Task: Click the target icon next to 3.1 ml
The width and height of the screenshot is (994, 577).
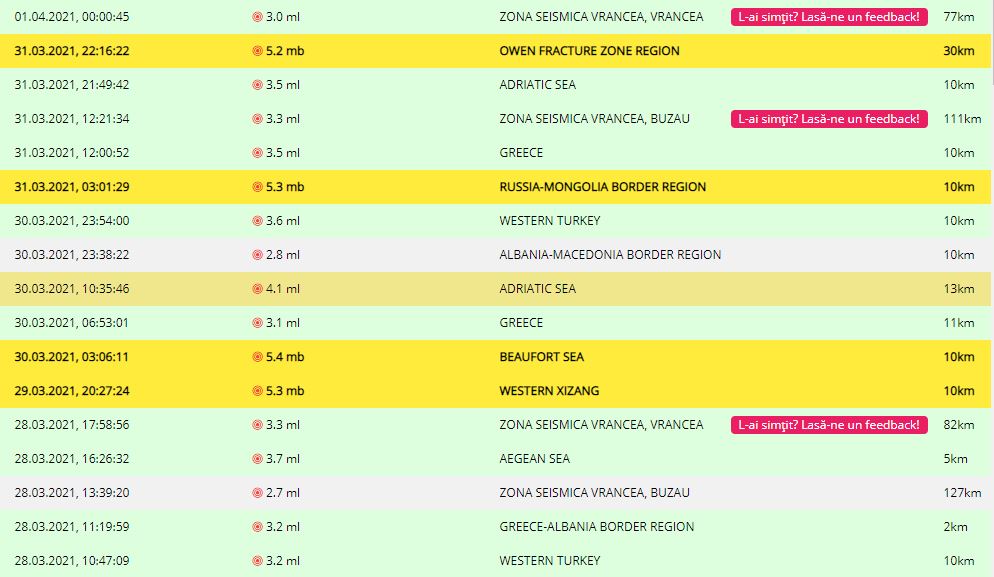Action: tap(257, 323)
